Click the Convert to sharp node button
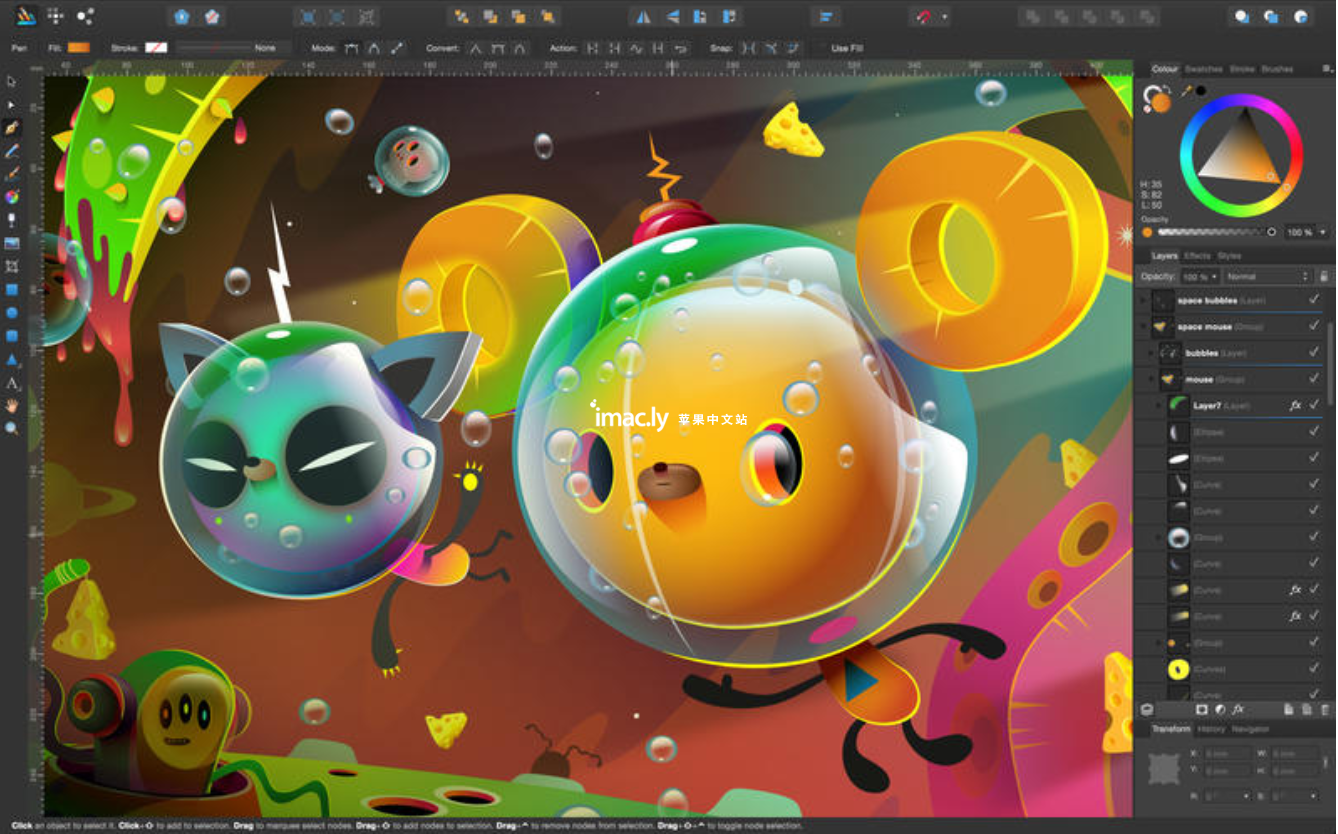Screen dimensions: 1338x834 476,48
